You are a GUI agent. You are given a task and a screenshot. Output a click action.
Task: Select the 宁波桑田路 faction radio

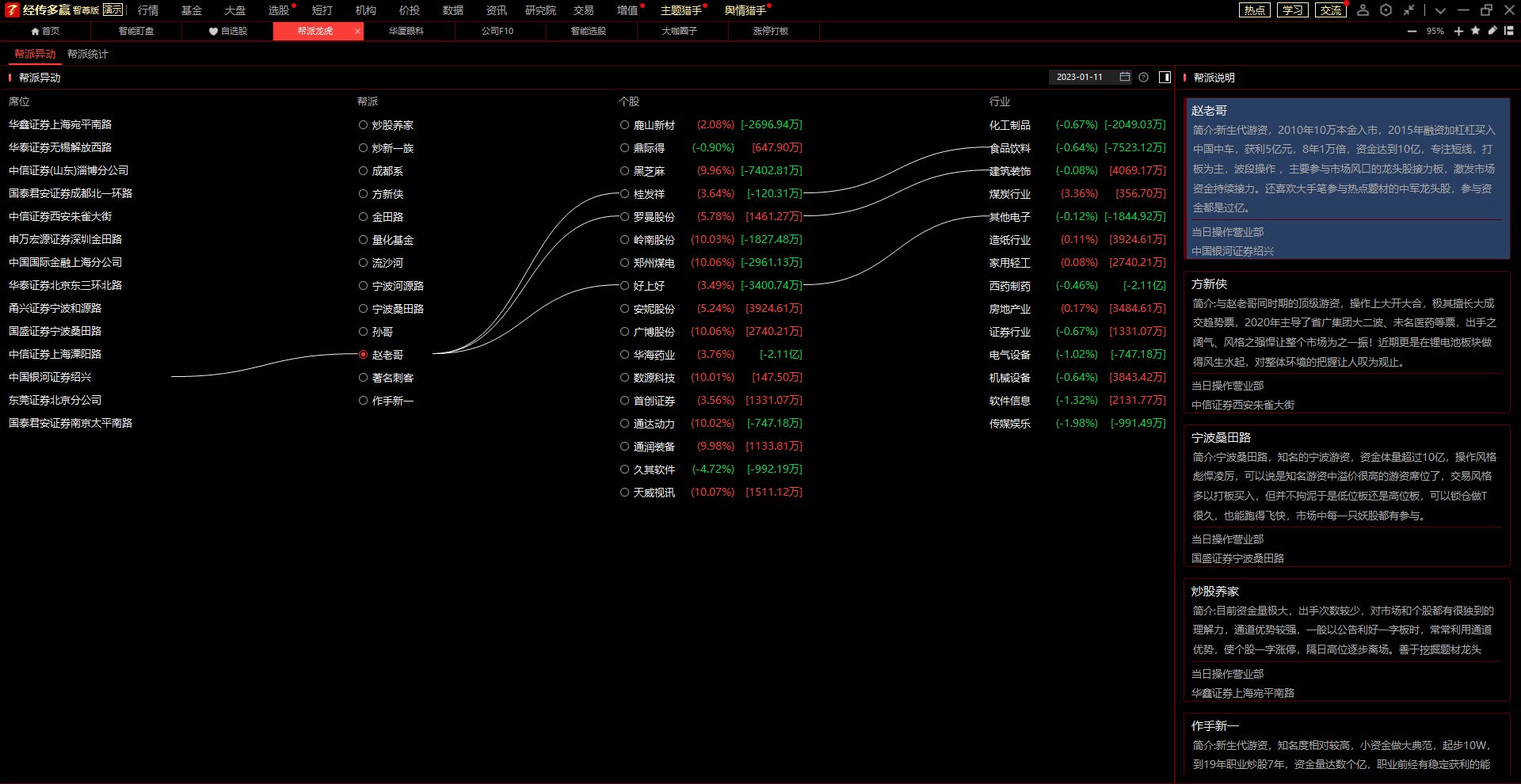tap(363, 309)
